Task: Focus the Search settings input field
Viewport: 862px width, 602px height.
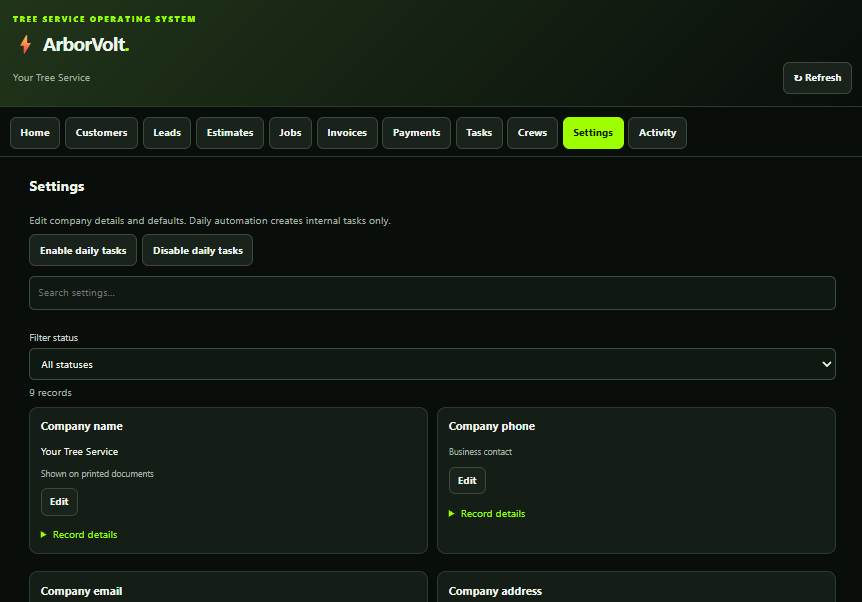Action: coord(432,293)
